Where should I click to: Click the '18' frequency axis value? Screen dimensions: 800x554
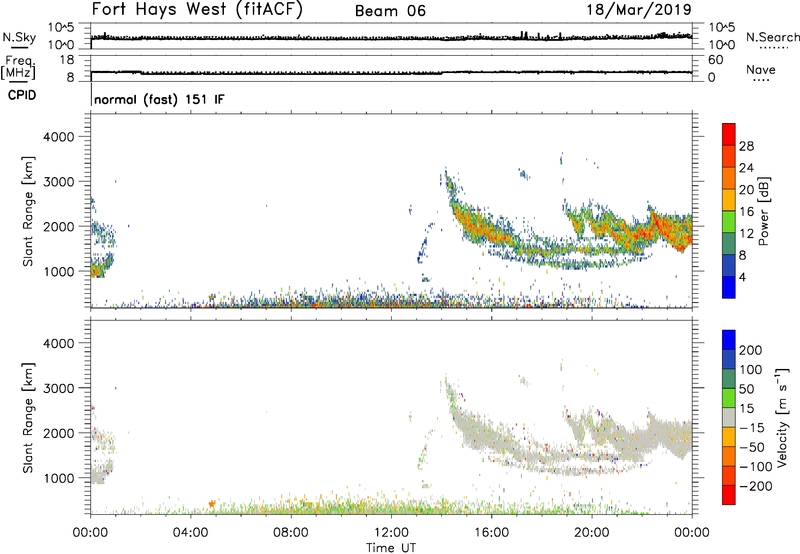pyautogui.click(x=67, y=60)
